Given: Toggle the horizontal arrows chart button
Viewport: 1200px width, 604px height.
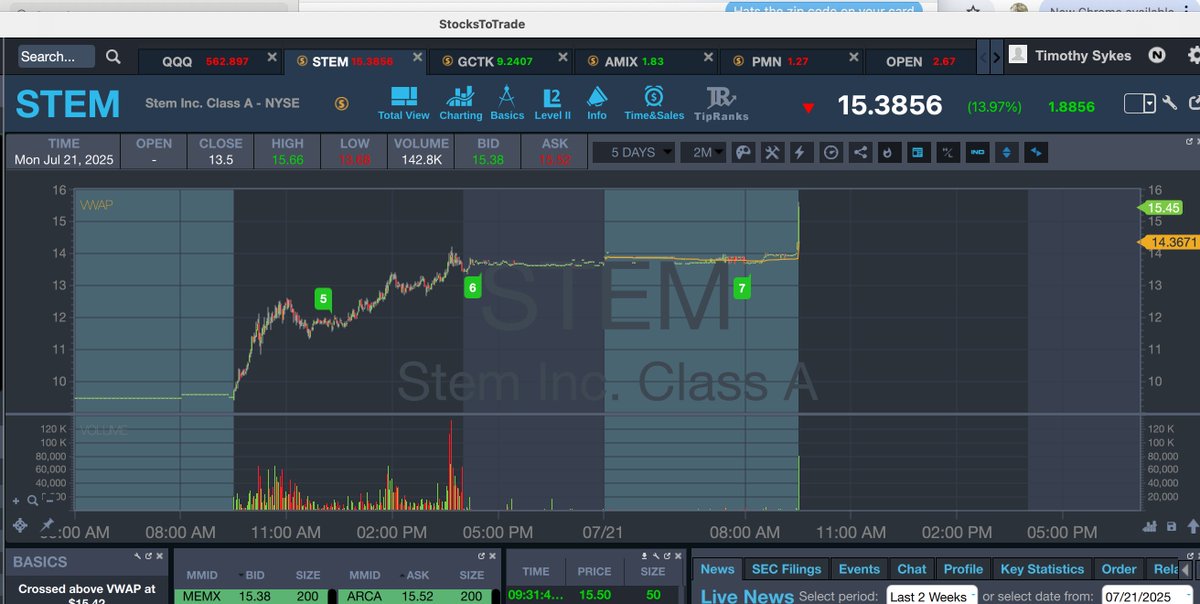Looking at the screenshot, I should 1036,153.
